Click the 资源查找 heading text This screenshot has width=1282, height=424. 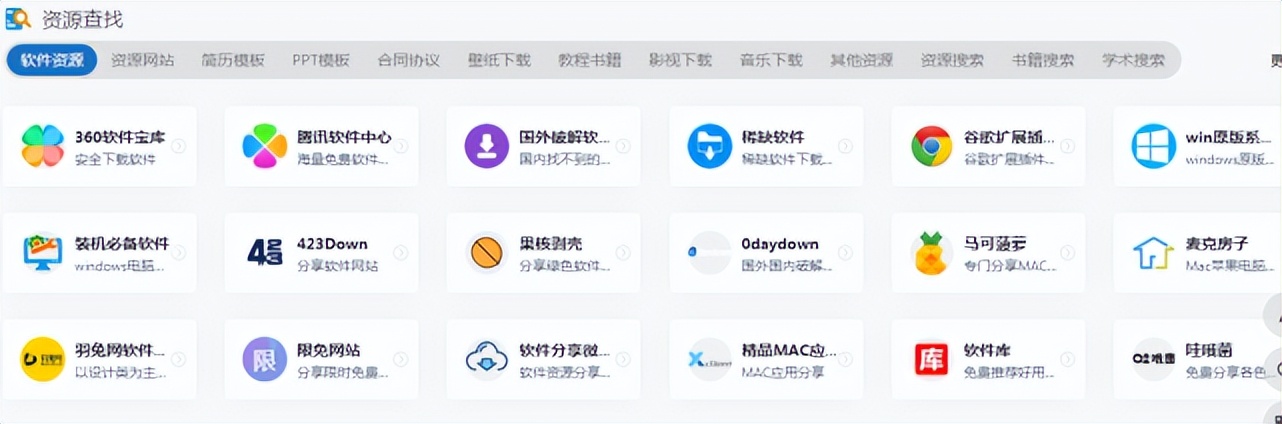(x=82, y=19)
